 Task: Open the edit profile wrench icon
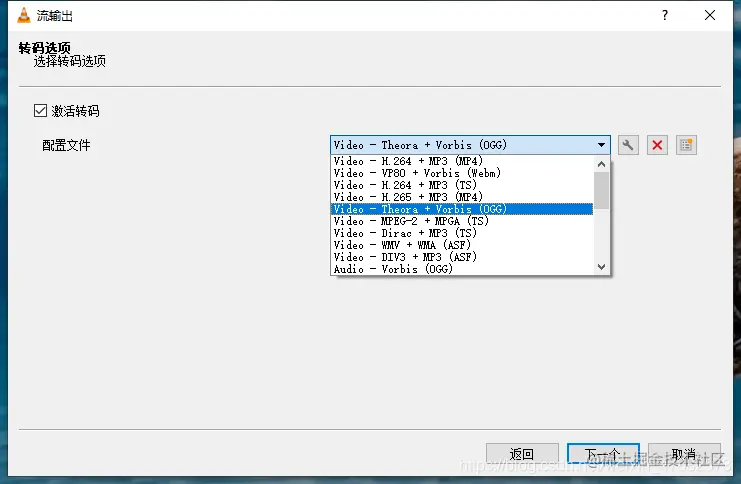628,145
